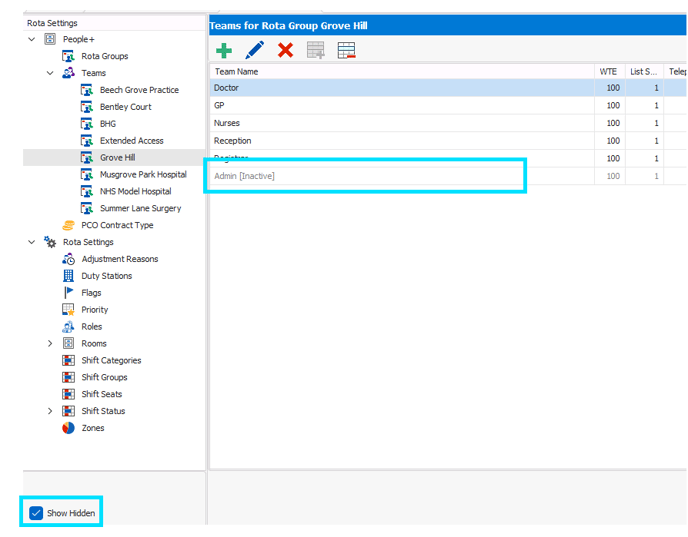Open the Rota Groups tree item
The image size is (688, 537).
pyautogui.click(x=105, y=56)
